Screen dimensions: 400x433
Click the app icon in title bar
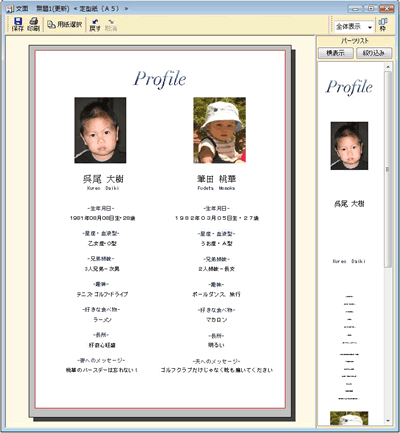pyautogui.click(x=10, y=8)
